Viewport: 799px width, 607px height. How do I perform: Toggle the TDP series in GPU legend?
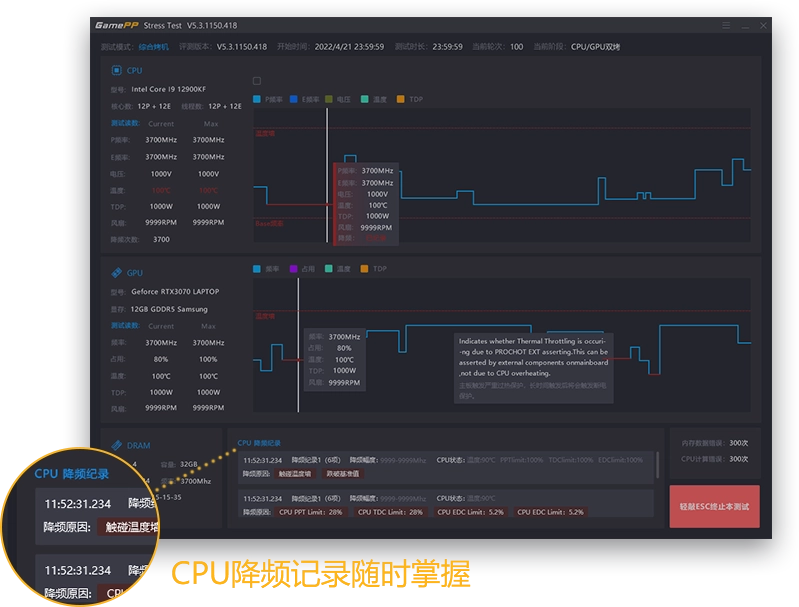tap(374, 269)
